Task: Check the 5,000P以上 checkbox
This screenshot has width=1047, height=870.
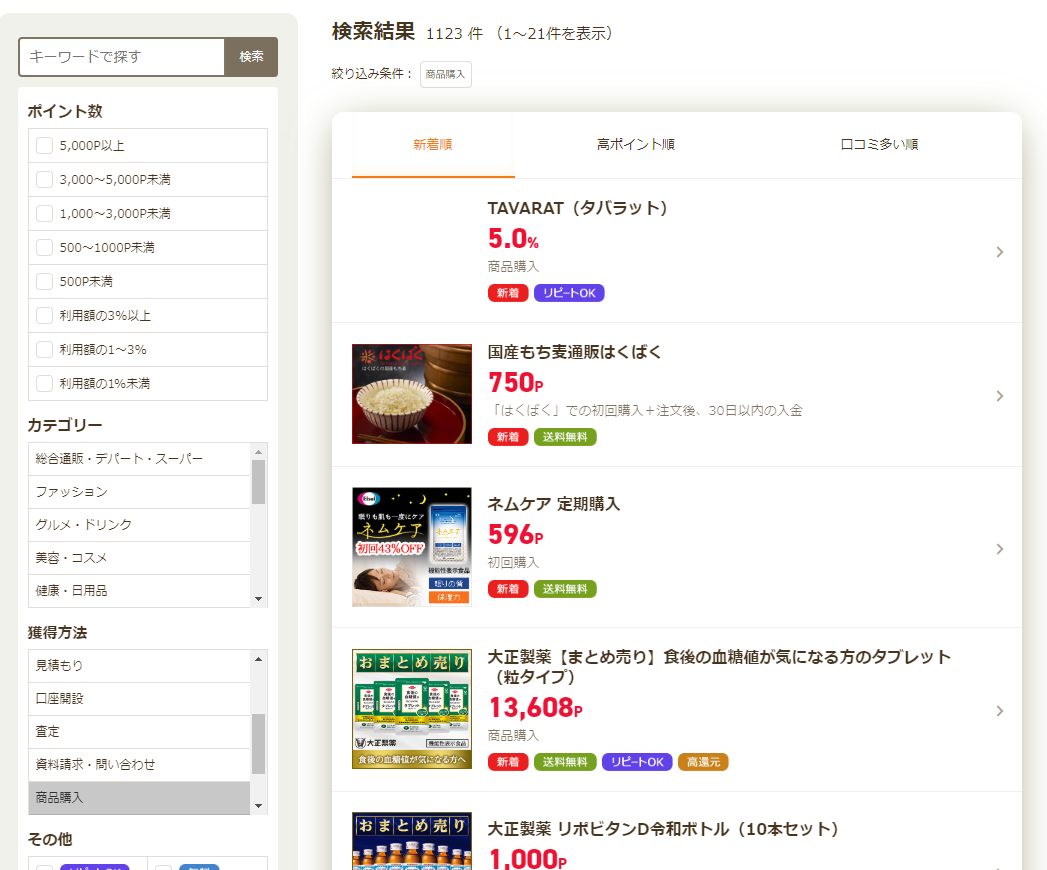Action: (44, 146)
